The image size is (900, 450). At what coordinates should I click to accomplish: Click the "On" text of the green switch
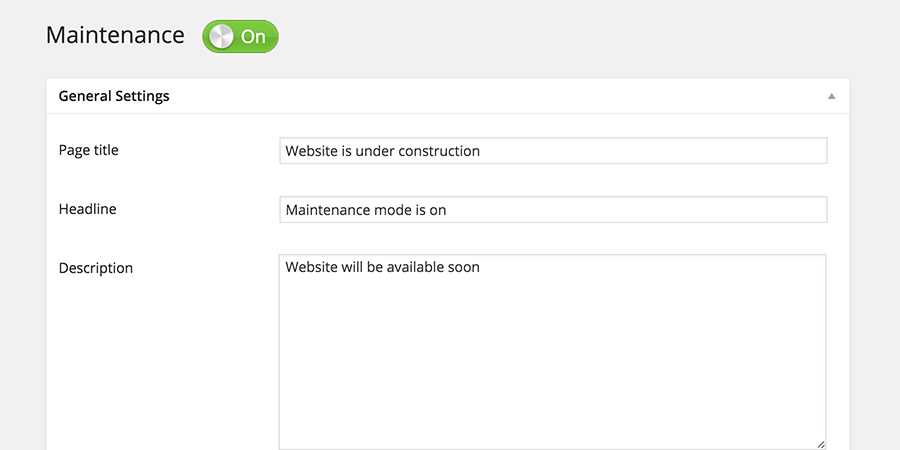[254, 37]
